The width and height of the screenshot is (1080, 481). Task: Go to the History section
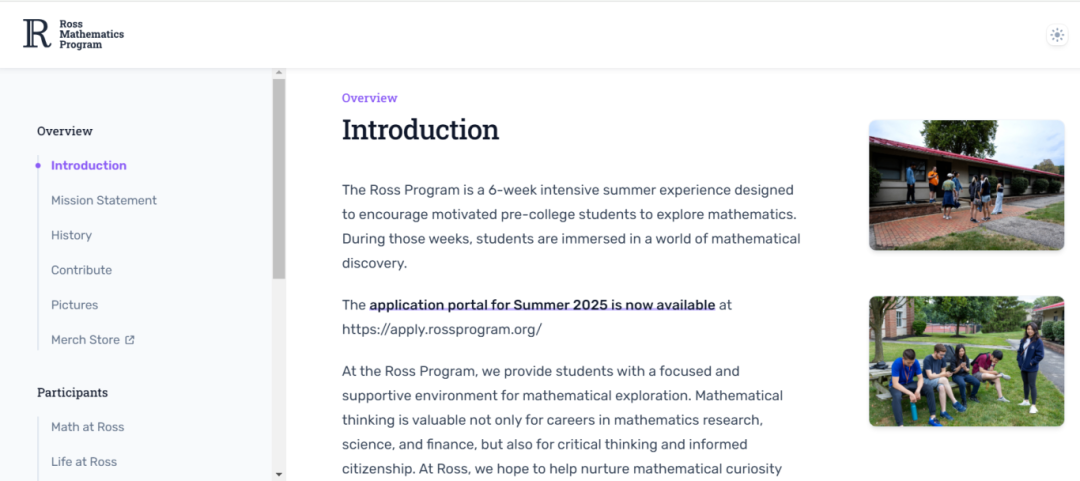[72, 235]
